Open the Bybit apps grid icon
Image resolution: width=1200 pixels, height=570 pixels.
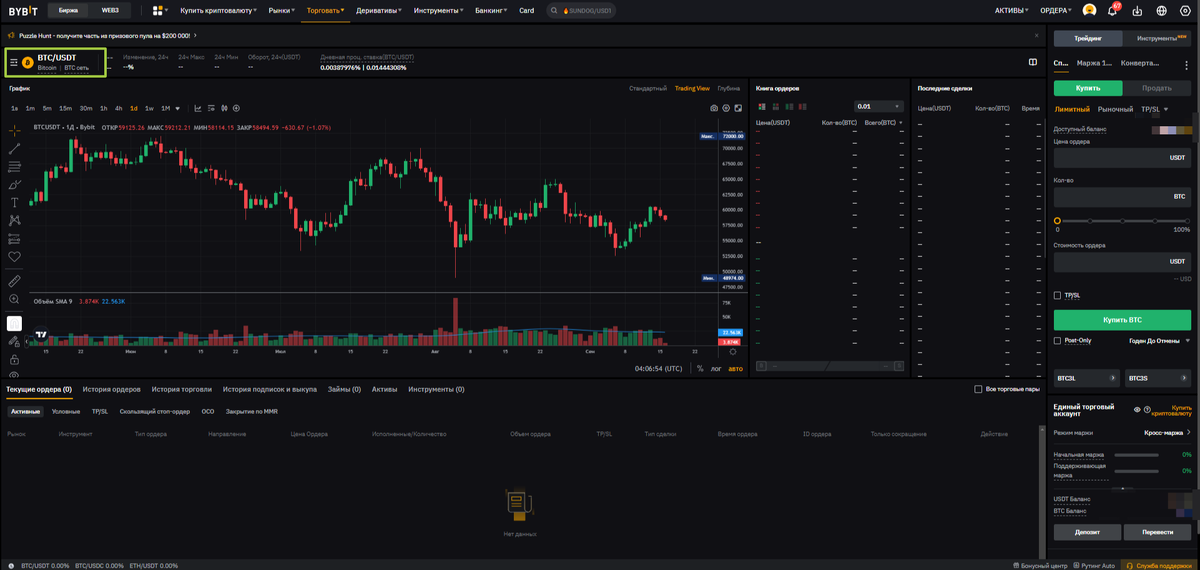tap(158, 11)
